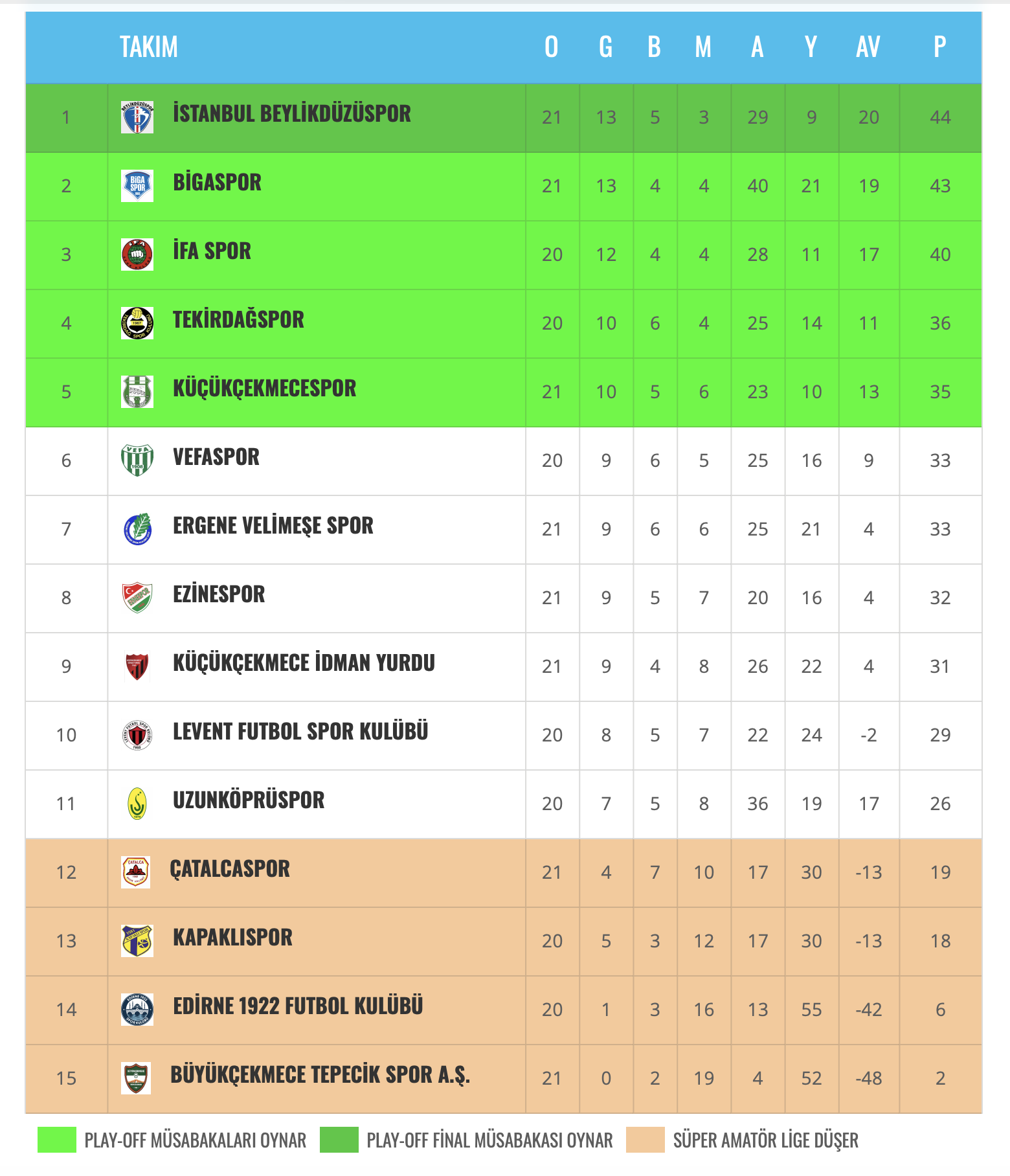Select the LEVENT FUTBOL SPOR KULÜBÜ name

[x=300, y=732]
